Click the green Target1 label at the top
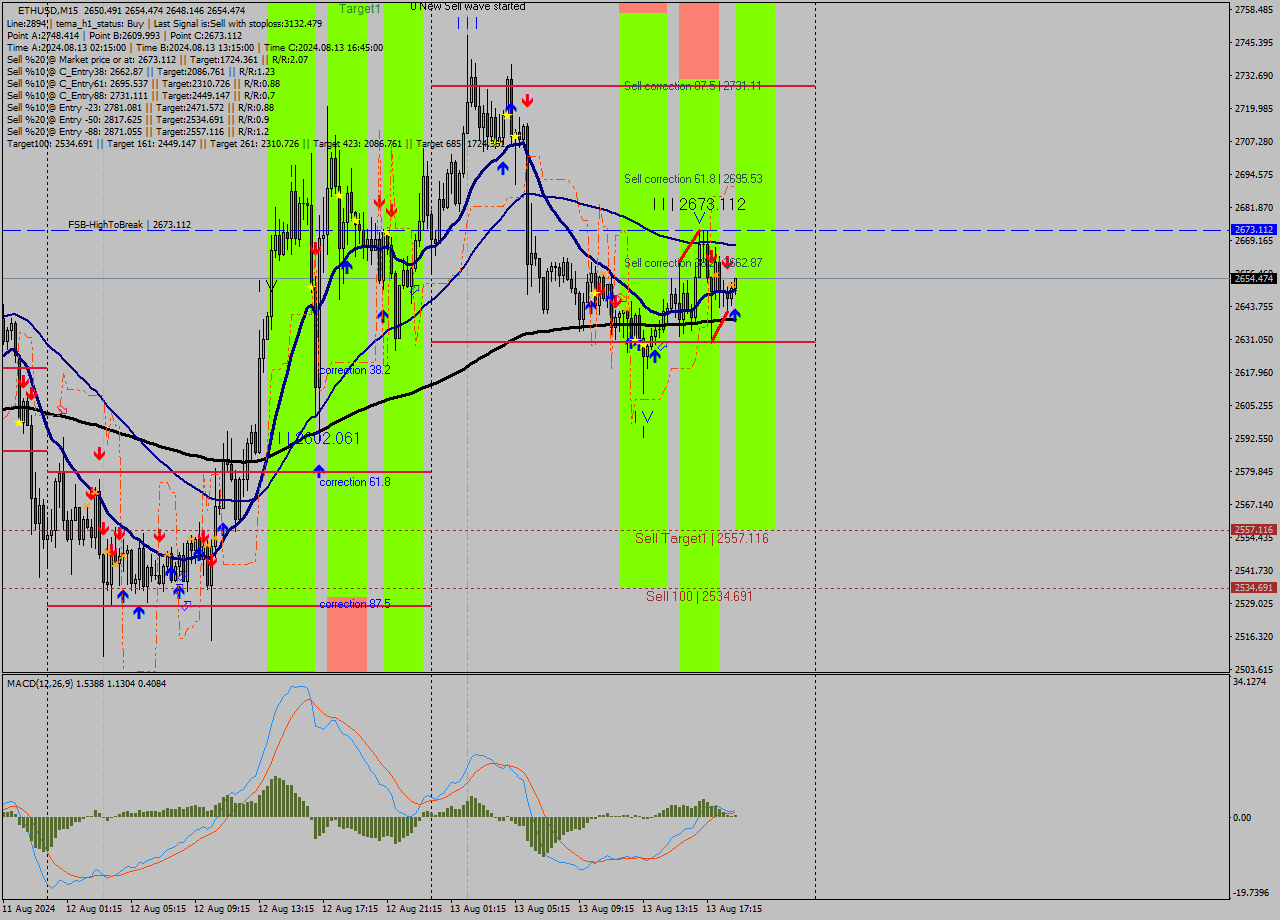The width and height of the screenshot is (1280, 920). click(x=361, y=8)
